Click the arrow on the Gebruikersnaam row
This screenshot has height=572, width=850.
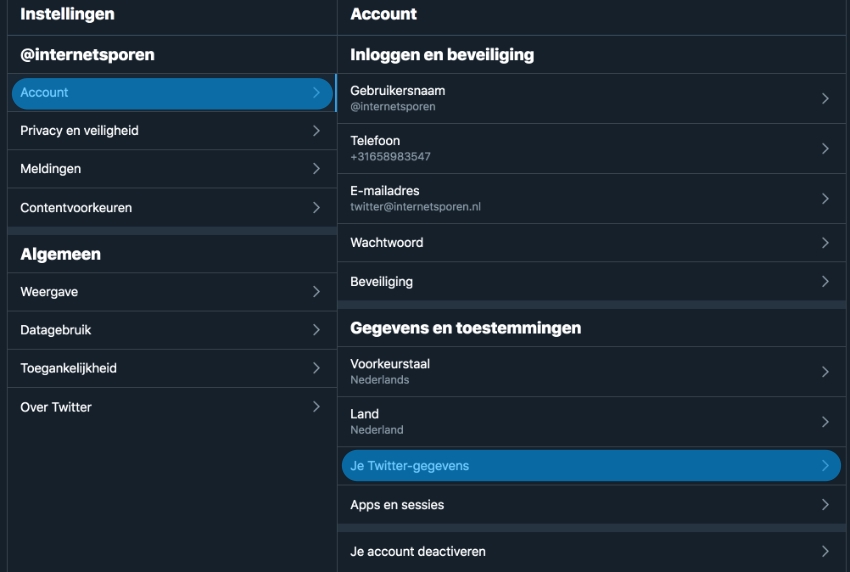coord(825,98)
